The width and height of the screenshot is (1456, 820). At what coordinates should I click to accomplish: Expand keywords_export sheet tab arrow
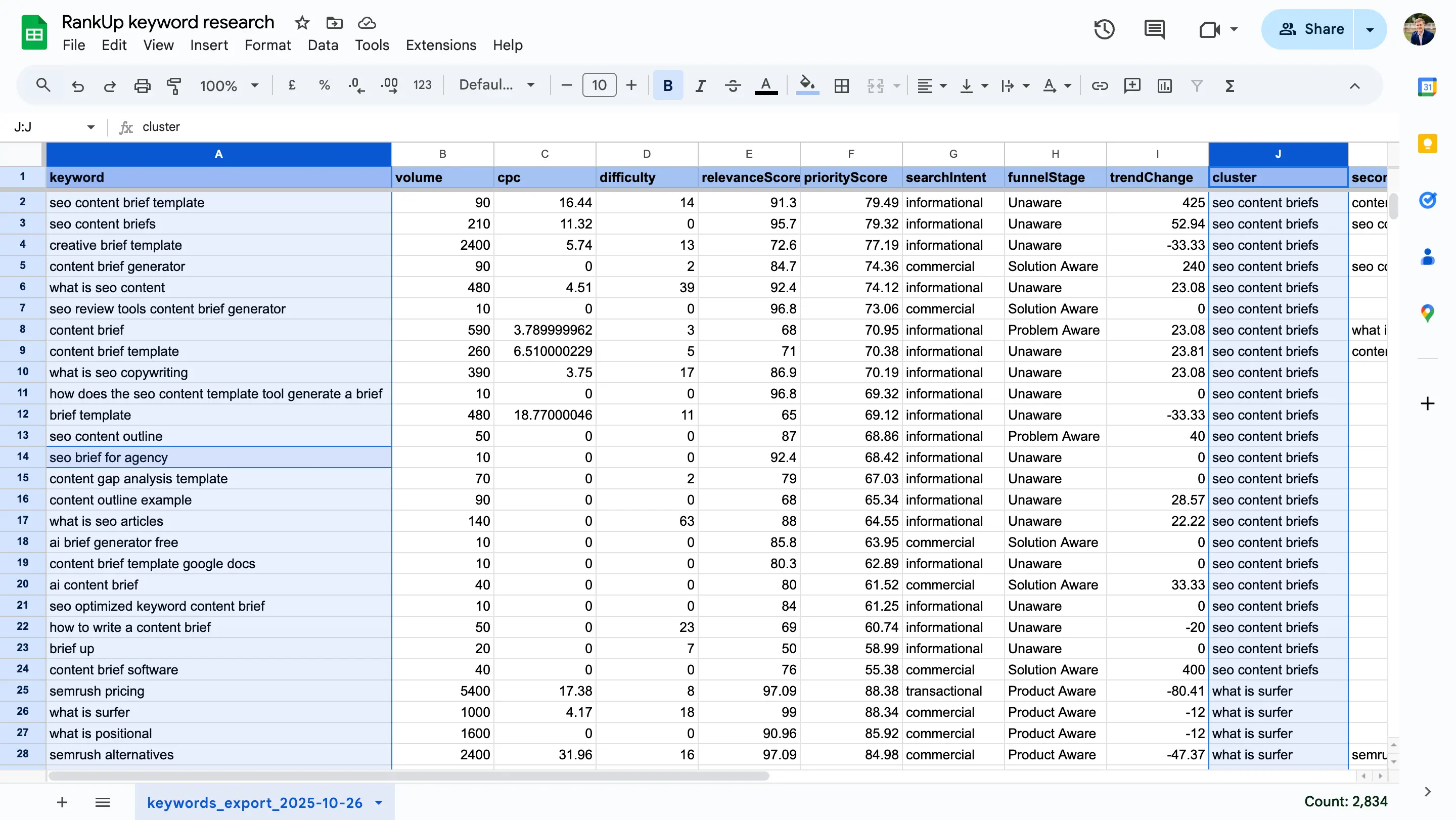point(379,802)
